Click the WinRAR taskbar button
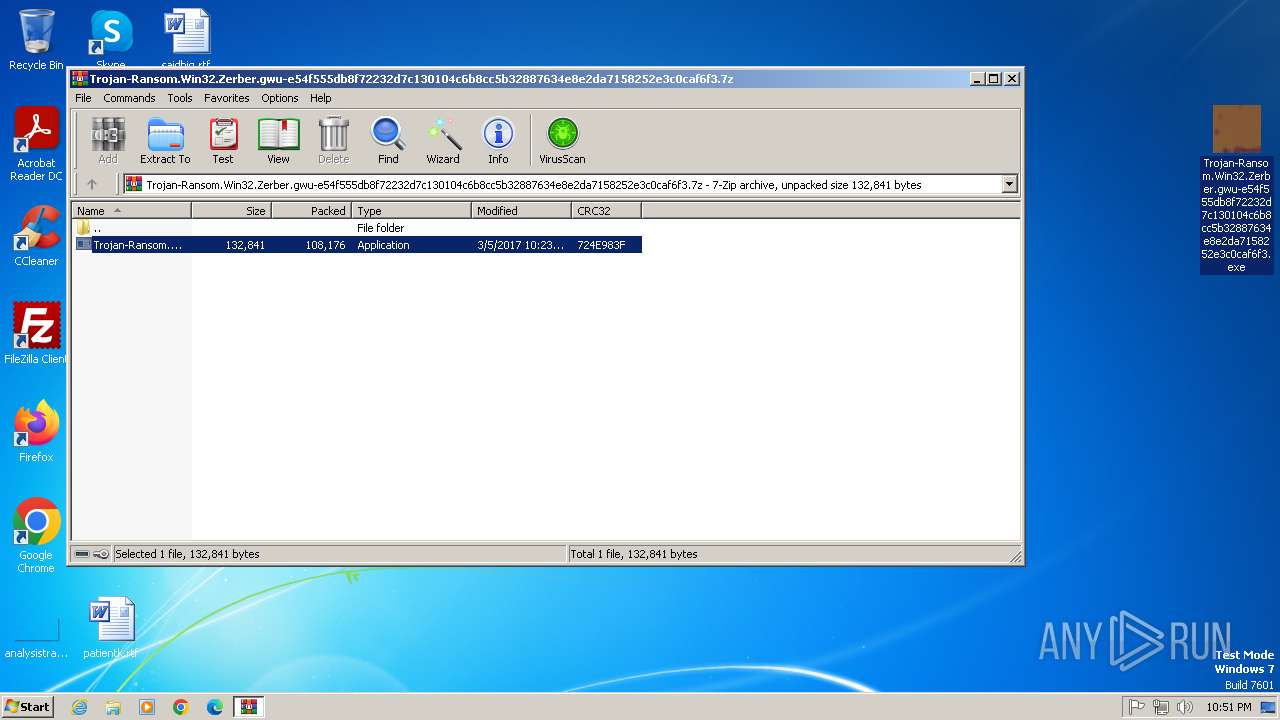 point(249,707)
